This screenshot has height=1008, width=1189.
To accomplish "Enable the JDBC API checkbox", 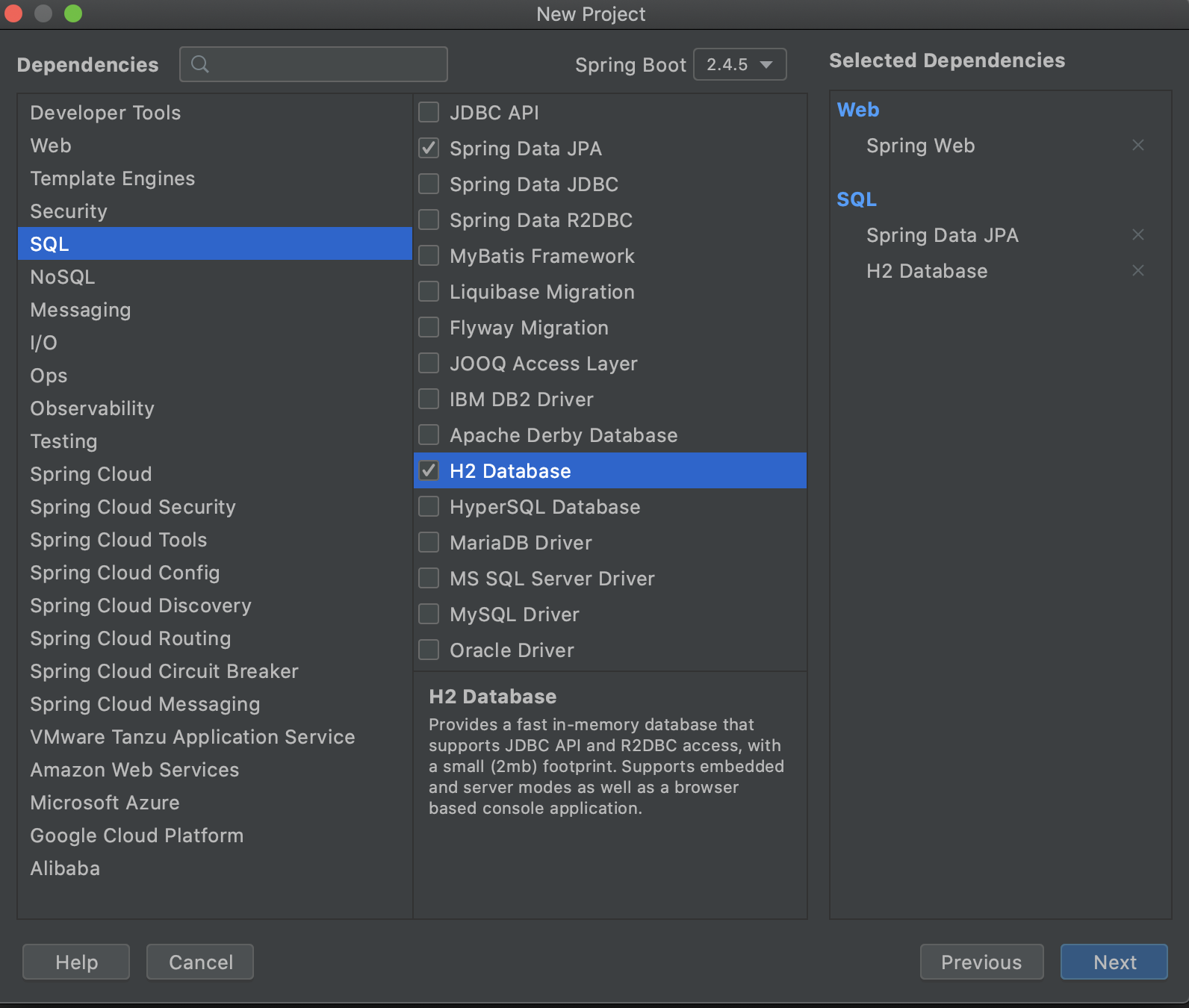I will pyautogui.click(x=429, y=112).
